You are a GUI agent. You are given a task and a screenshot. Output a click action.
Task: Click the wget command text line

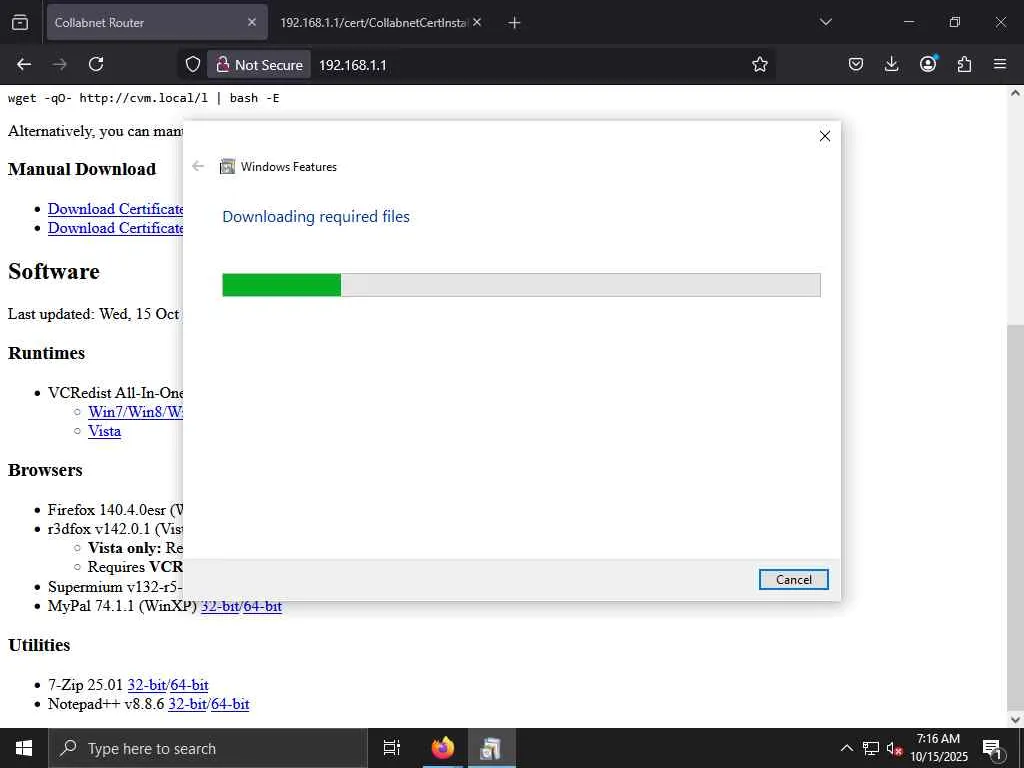(144, 98)
